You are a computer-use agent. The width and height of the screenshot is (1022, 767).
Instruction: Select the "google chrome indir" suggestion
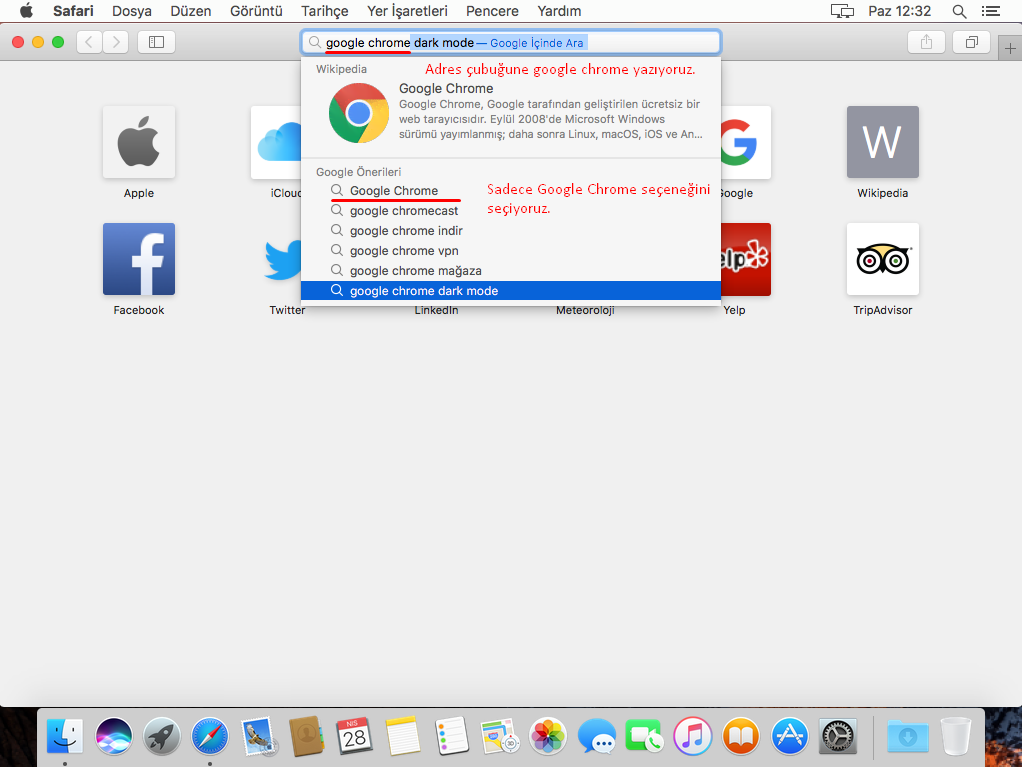[511, 231]
